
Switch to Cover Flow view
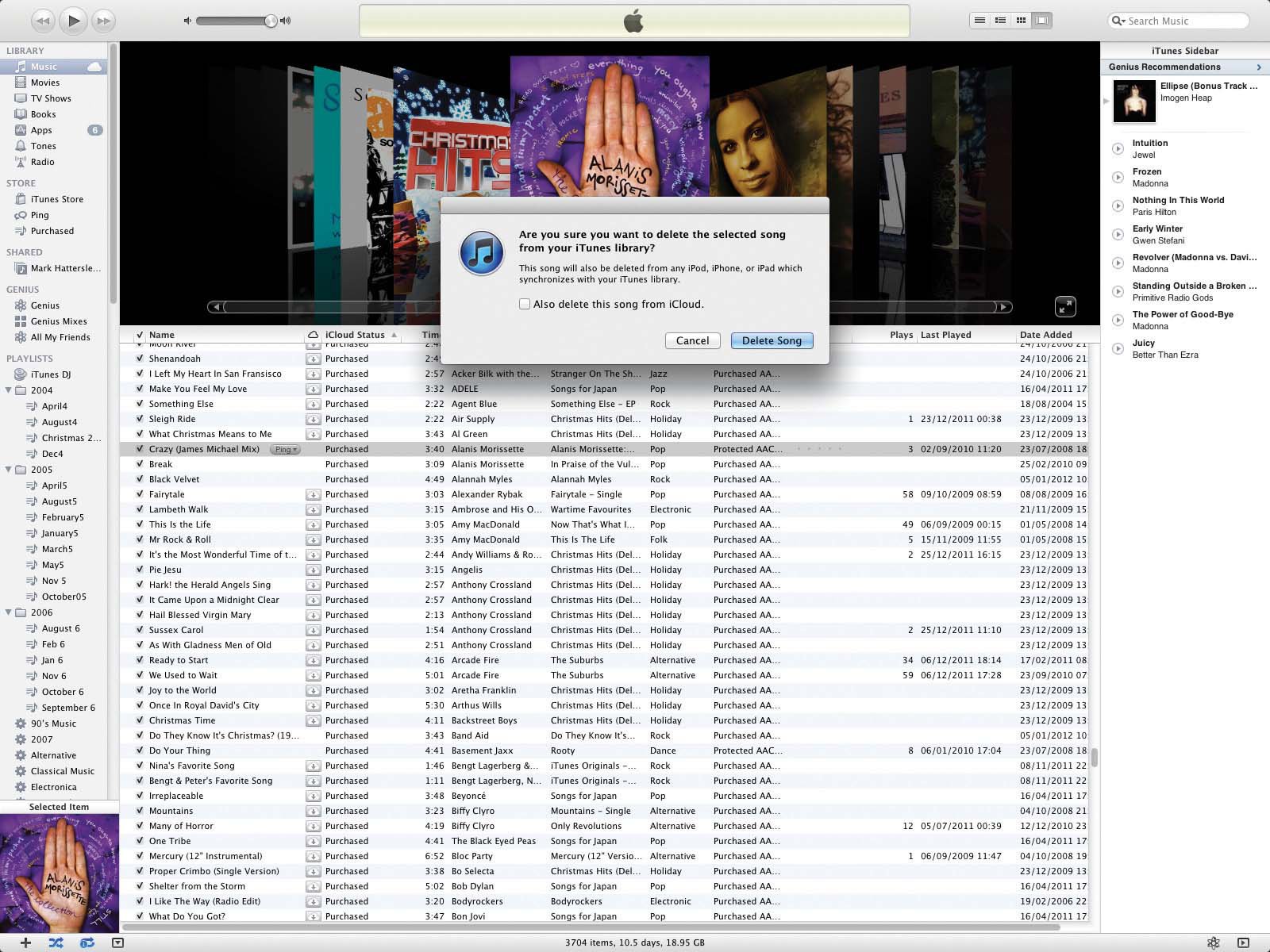[1042, 21]
